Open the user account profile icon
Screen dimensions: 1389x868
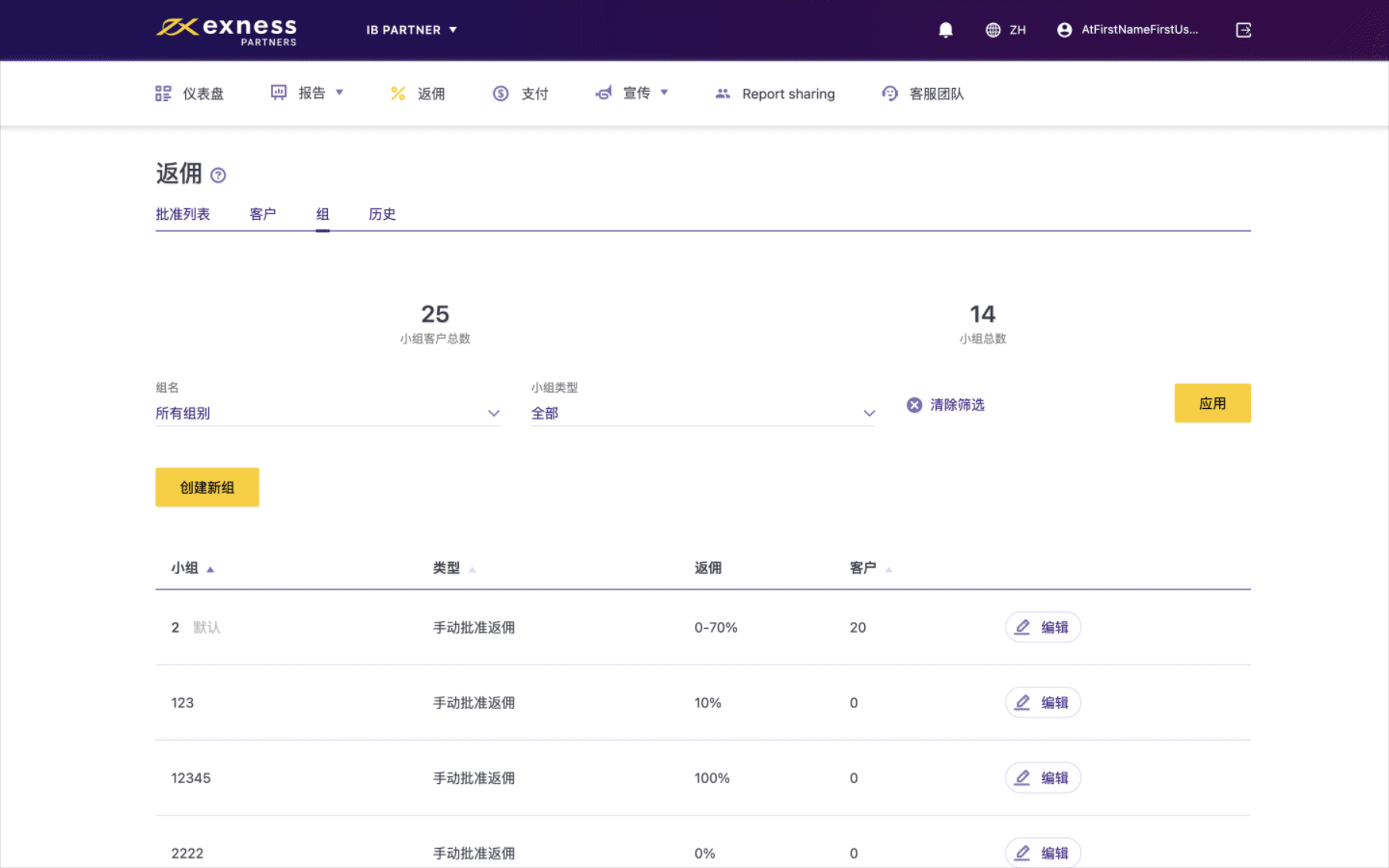[x=1064, y=30]
